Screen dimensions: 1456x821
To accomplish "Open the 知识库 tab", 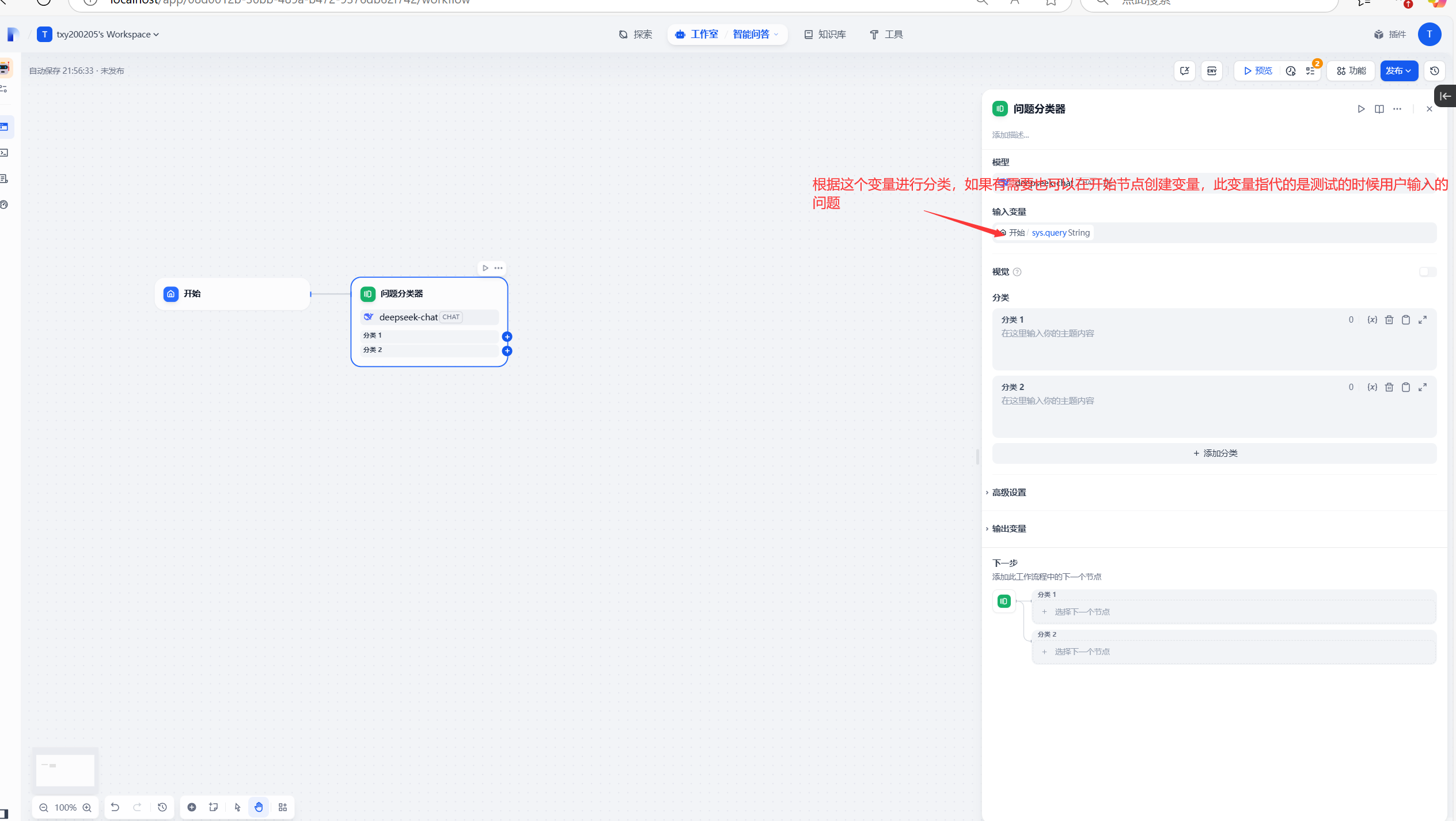I will pos(825,35).
